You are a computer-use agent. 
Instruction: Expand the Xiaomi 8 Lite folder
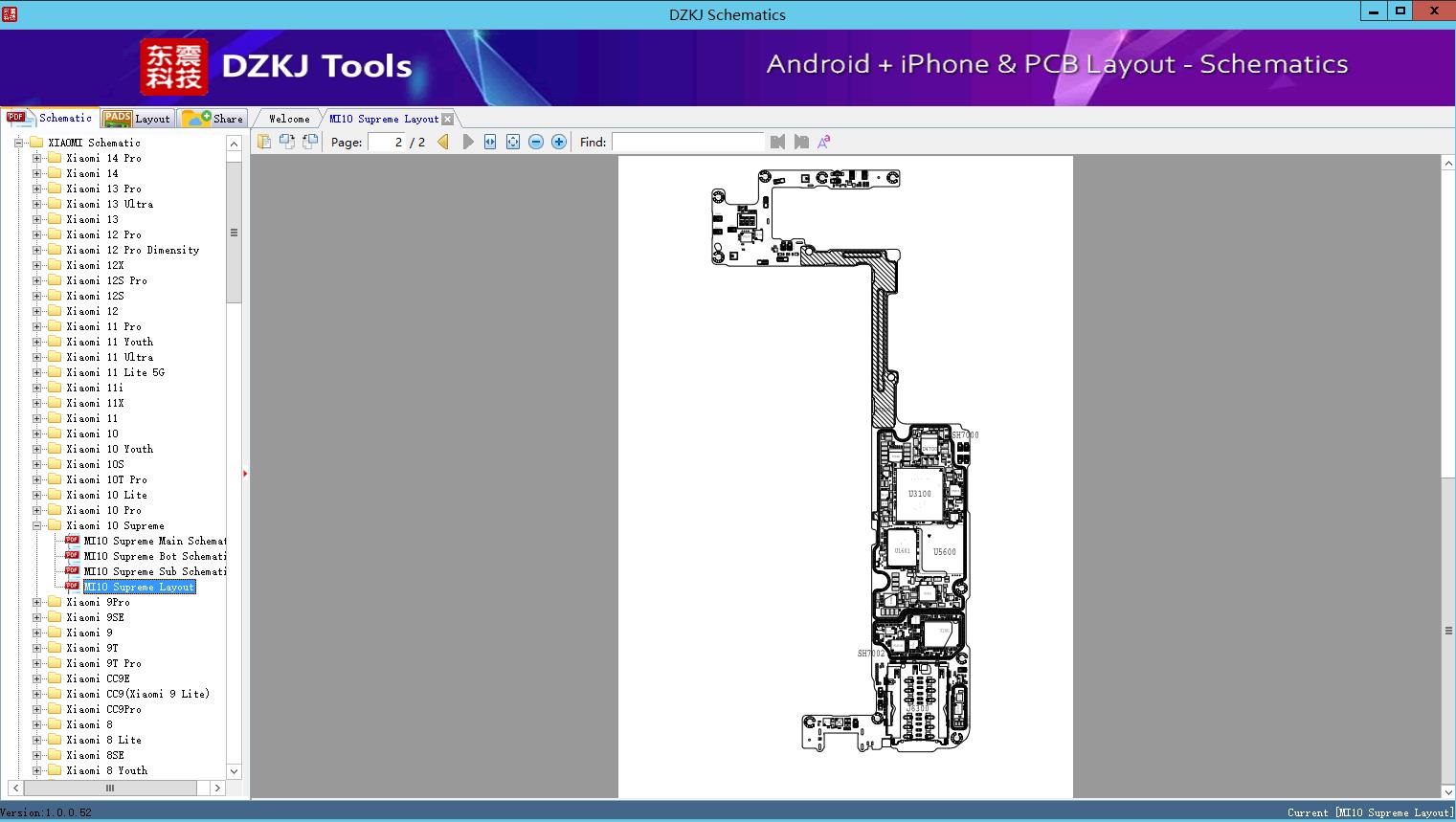click(x=37, y=740)
